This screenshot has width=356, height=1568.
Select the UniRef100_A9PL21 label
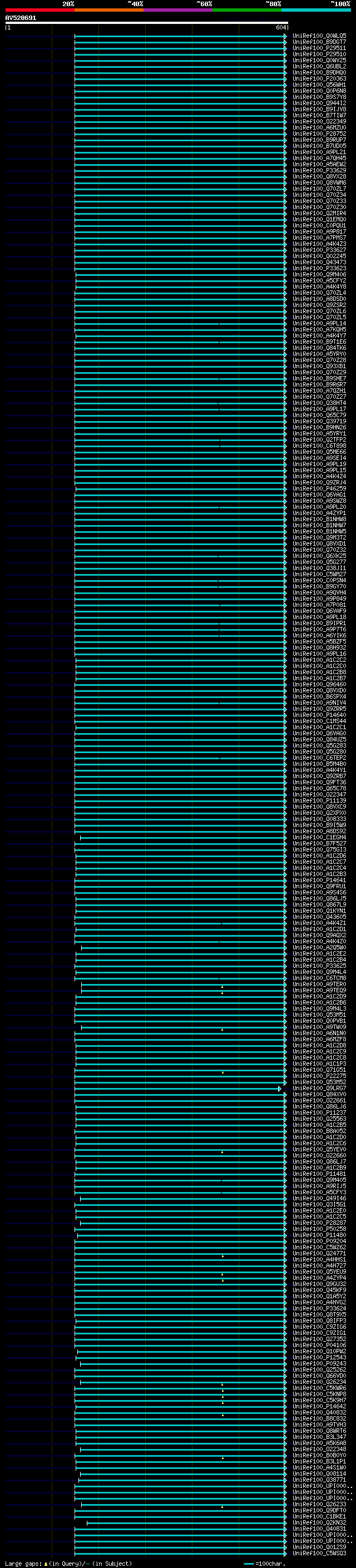[319, 152]
